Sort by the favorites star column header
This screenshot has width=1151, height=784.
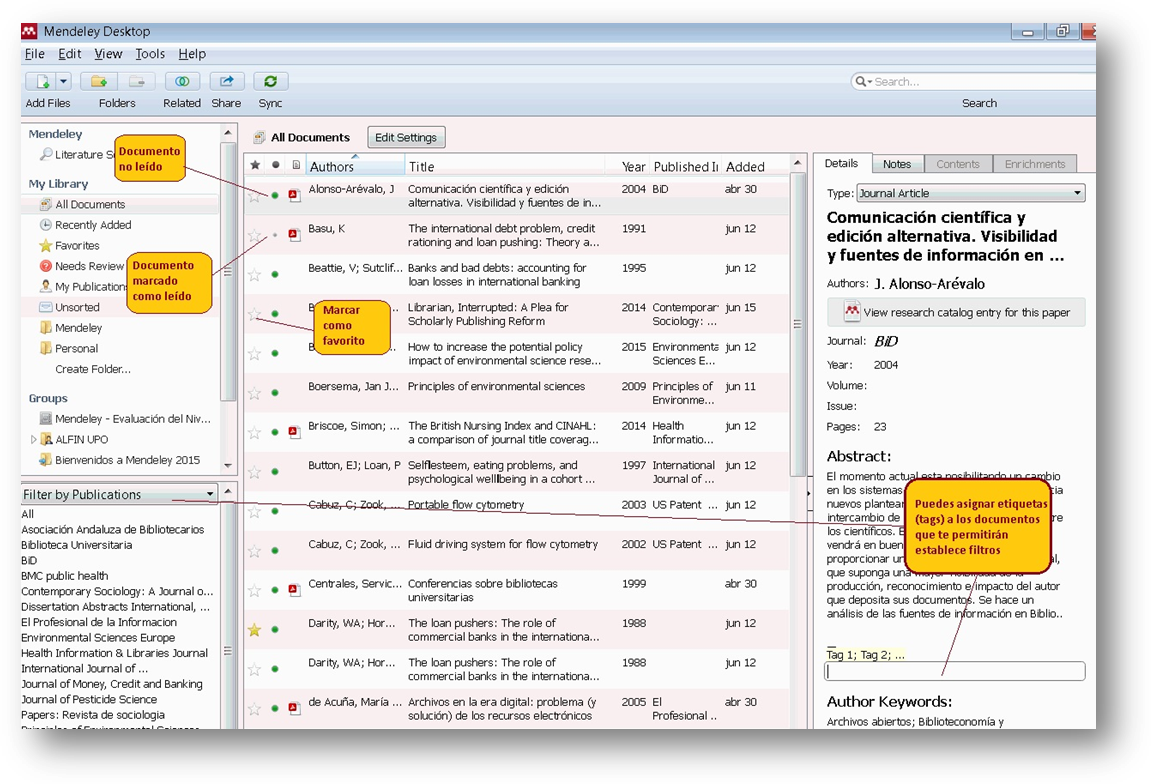click(255, 165)
